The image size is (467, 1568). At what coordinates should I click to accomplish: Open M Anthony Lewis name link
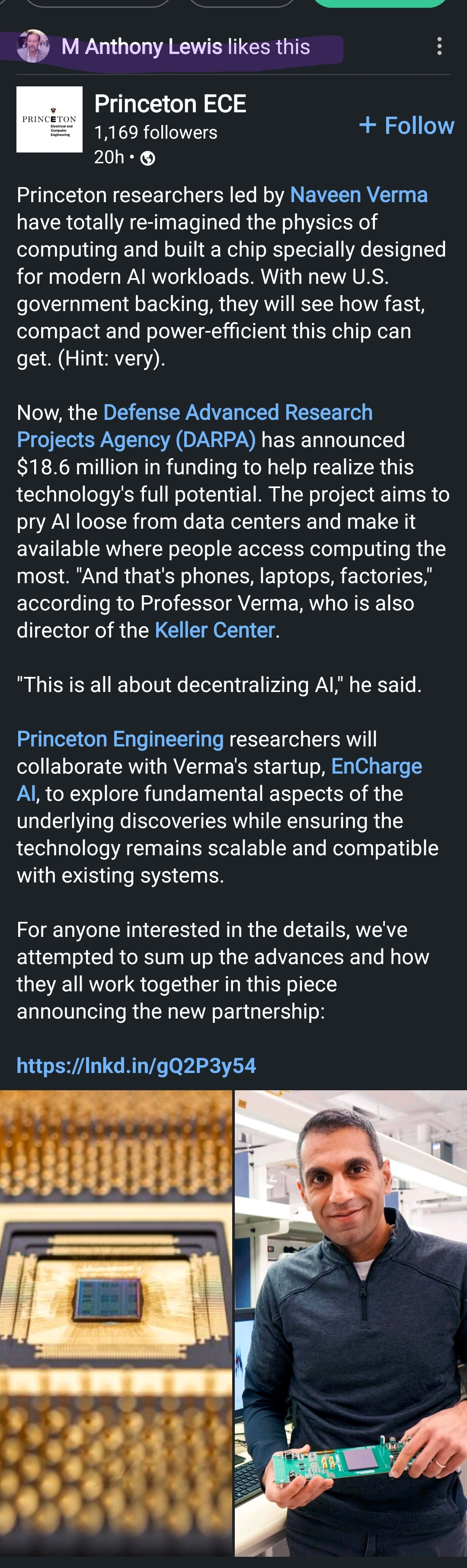[x=141, y=47]
